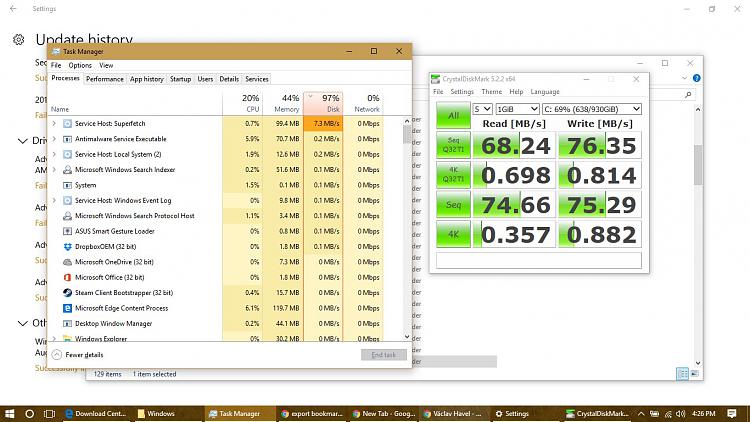Click the Antimalware Service Executable icon
The height and width of the screenshot is (422, 750).
pyautogui.click(x=67, y=139)
